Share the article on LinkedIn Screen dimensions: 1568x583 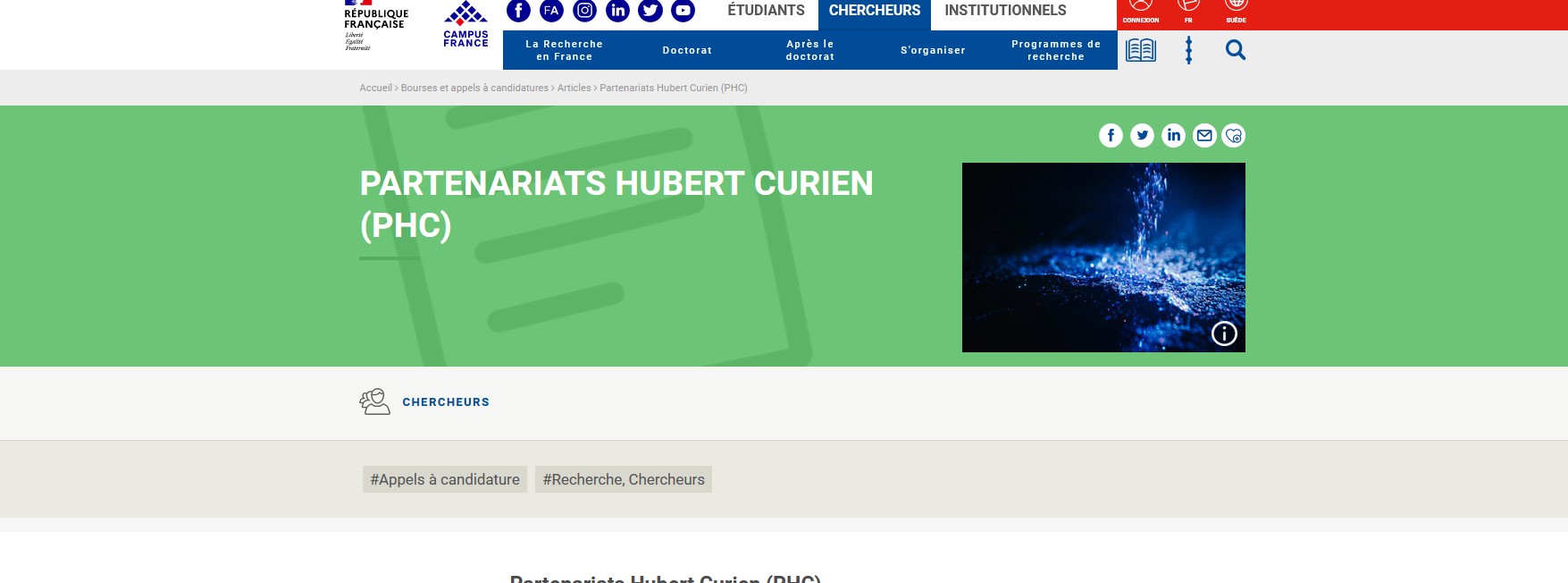[x=1173, y=135]
